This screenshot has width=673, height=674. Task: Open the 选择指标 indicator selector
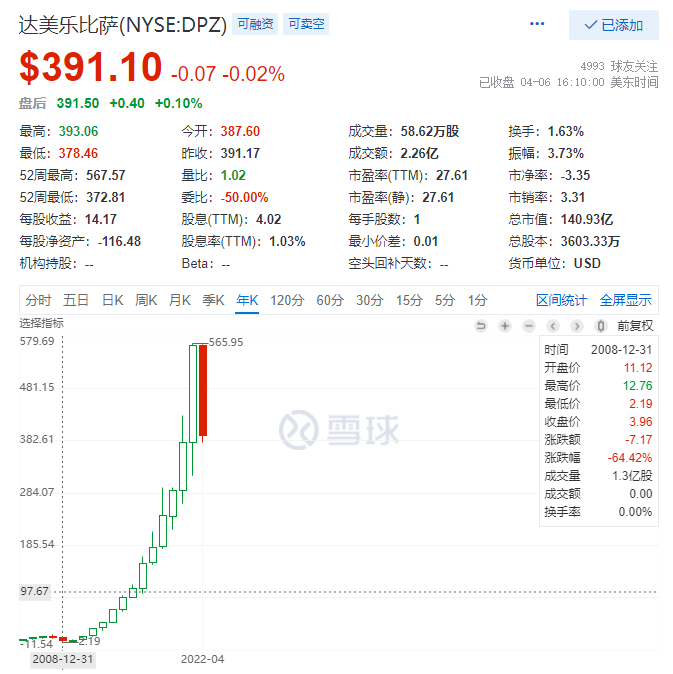(x=41, y=323)
